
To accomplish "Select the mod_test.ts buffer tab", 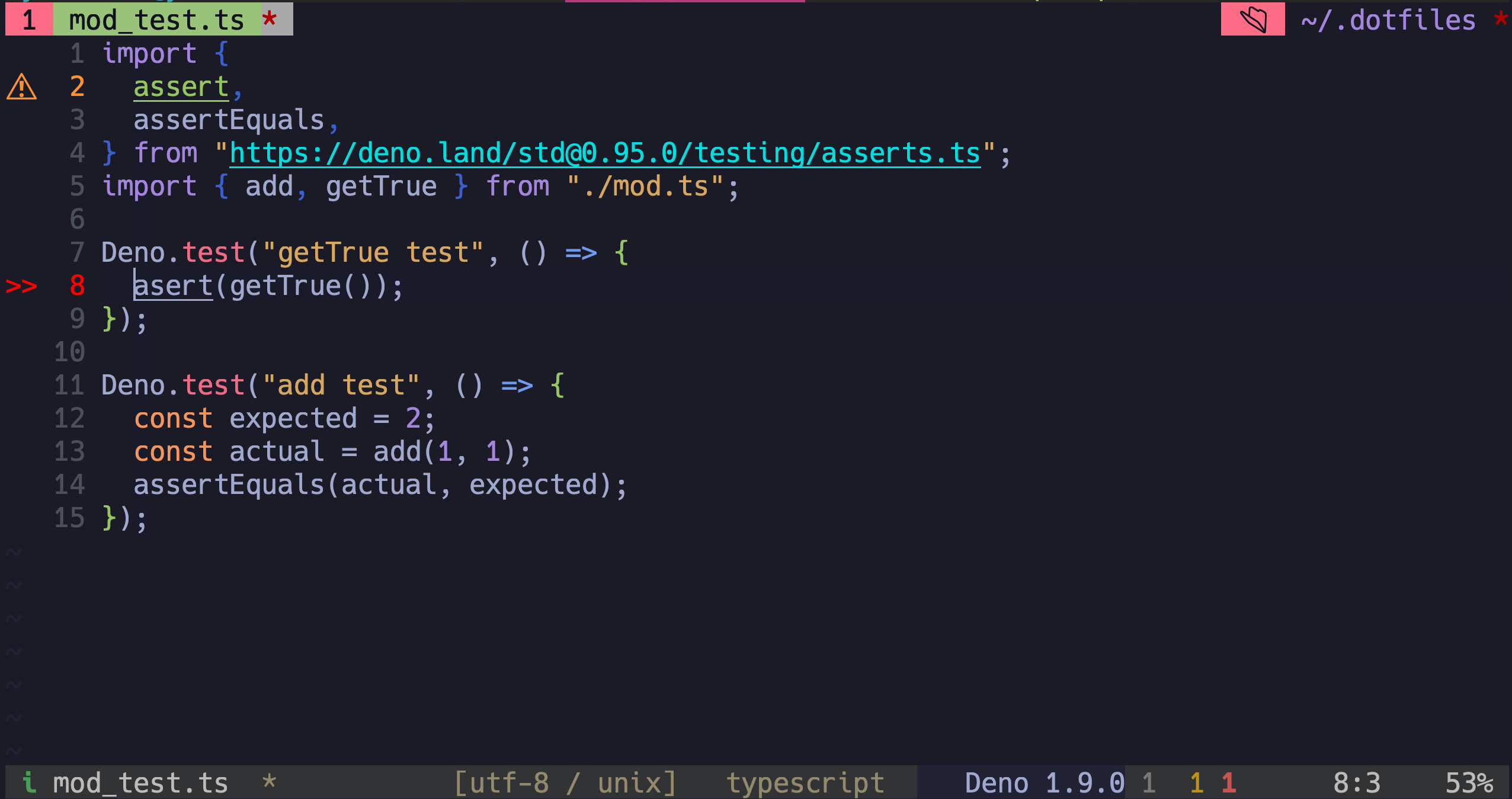I will (156, 20).
